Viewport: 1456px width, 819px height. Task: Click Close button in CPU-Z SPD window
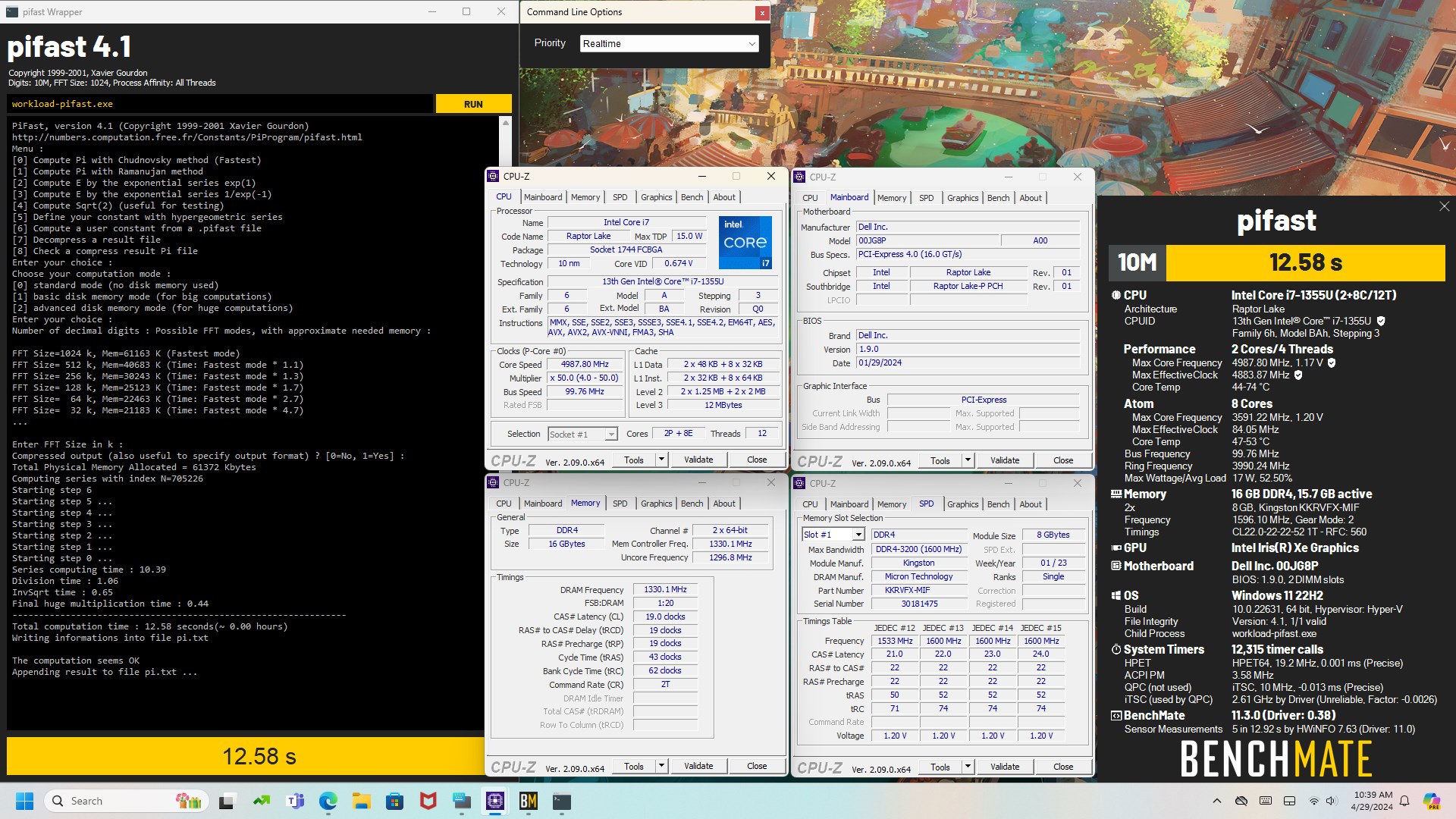1063,767
